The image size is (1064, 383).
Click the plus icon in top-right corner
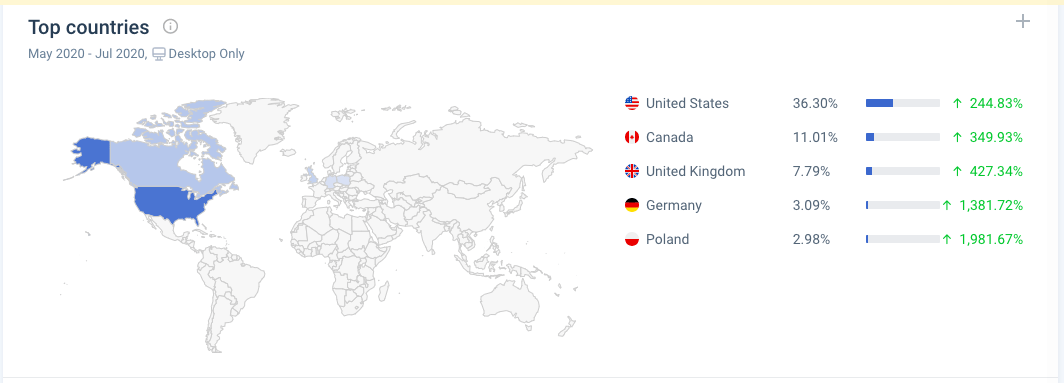click(x=1022, y=22)
